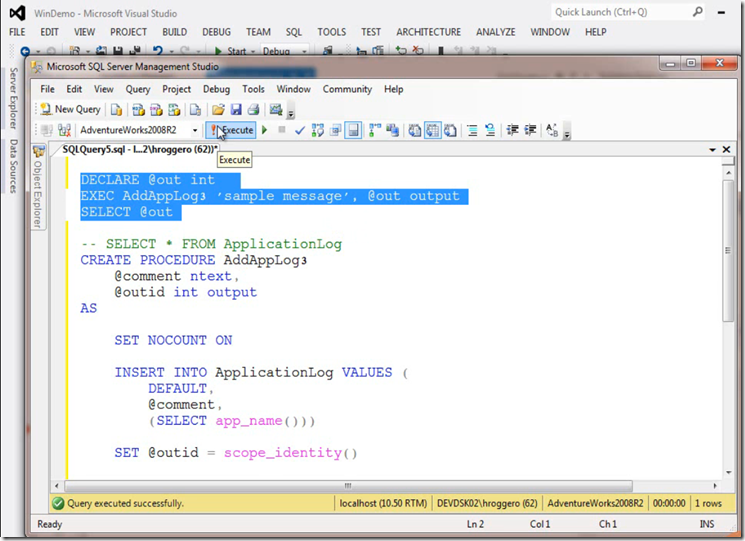
Task: Click the green Debug play icon
Action: point(265,130)
